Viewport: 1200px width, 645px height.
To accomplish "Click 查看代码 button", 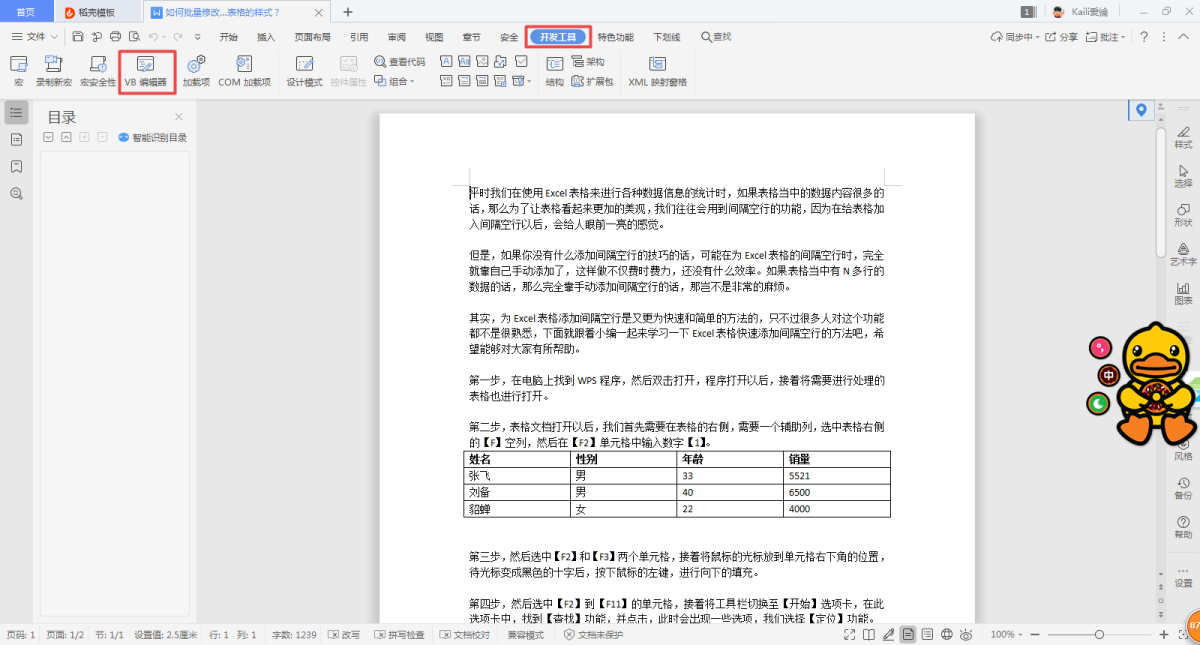I will click(x=400, y=62).
